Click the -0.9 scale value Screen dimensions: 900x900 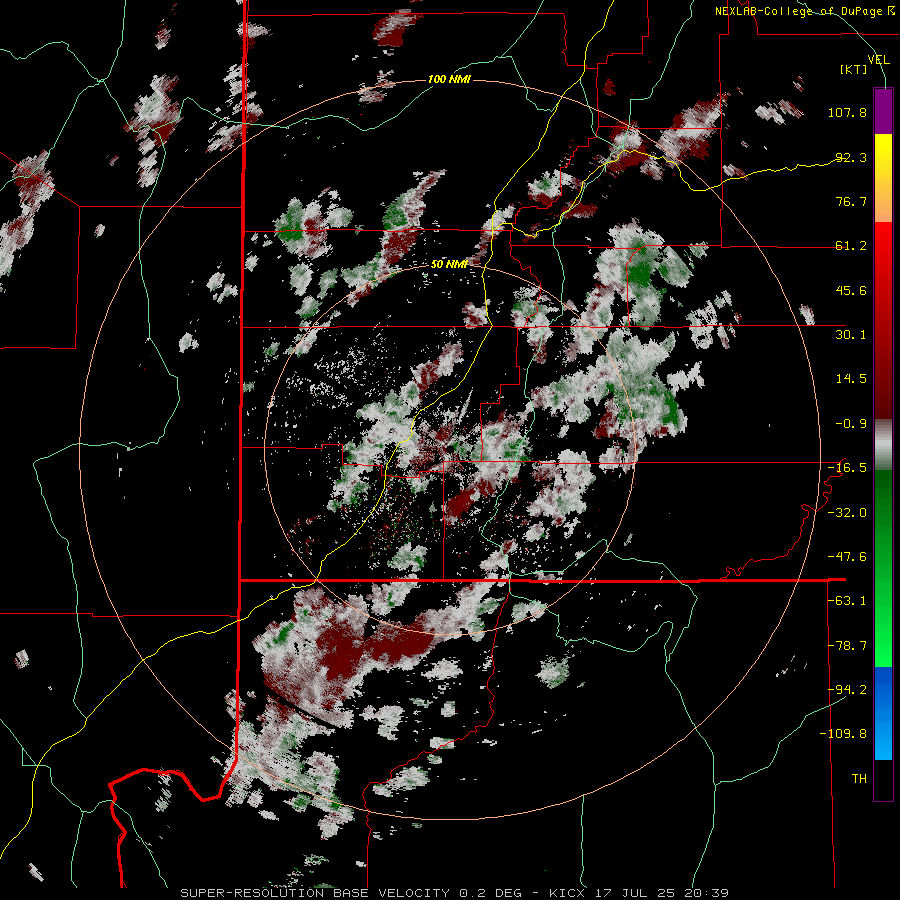[851, 424]
